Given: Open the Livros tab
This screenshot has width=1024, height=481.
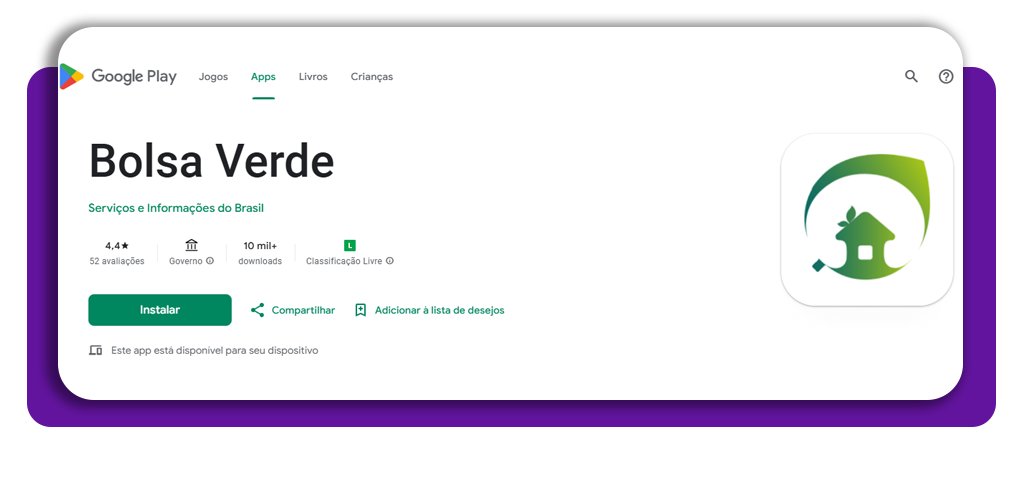Looking at the screenshot, I should [x=313, y=77].
